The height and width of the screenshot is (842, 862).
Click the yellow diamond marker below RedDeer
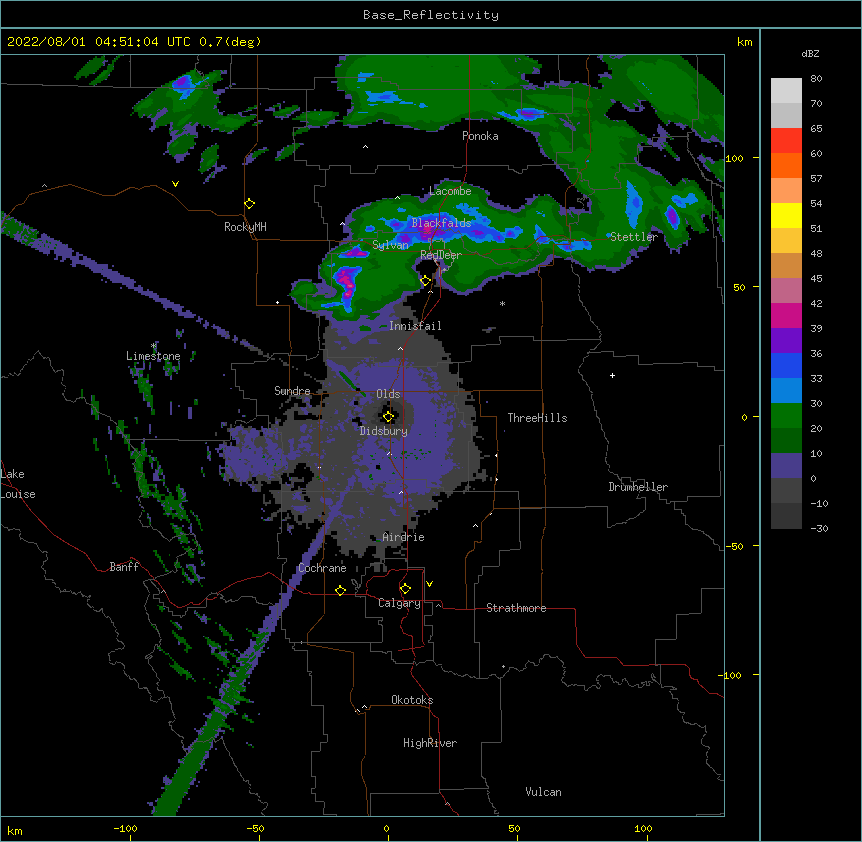point(426,281)
